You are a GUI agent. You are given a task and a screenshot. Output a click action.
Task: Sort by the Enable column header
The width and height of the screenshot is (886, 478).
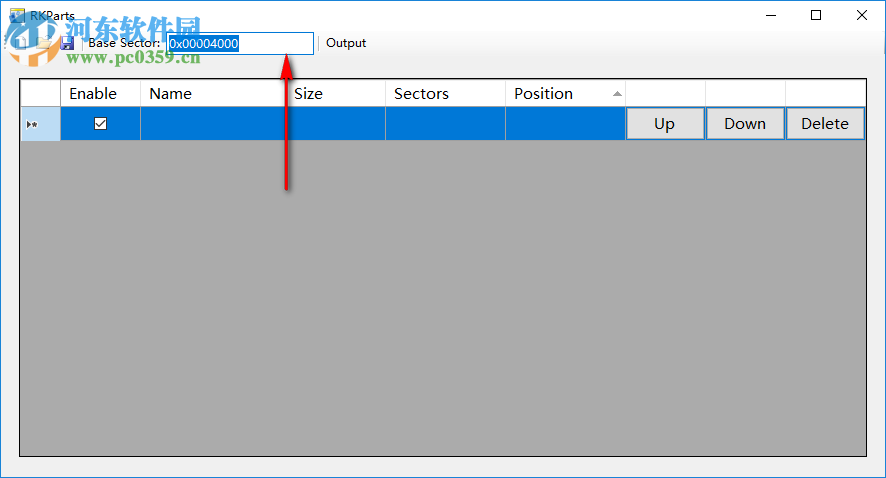(93, 94)
